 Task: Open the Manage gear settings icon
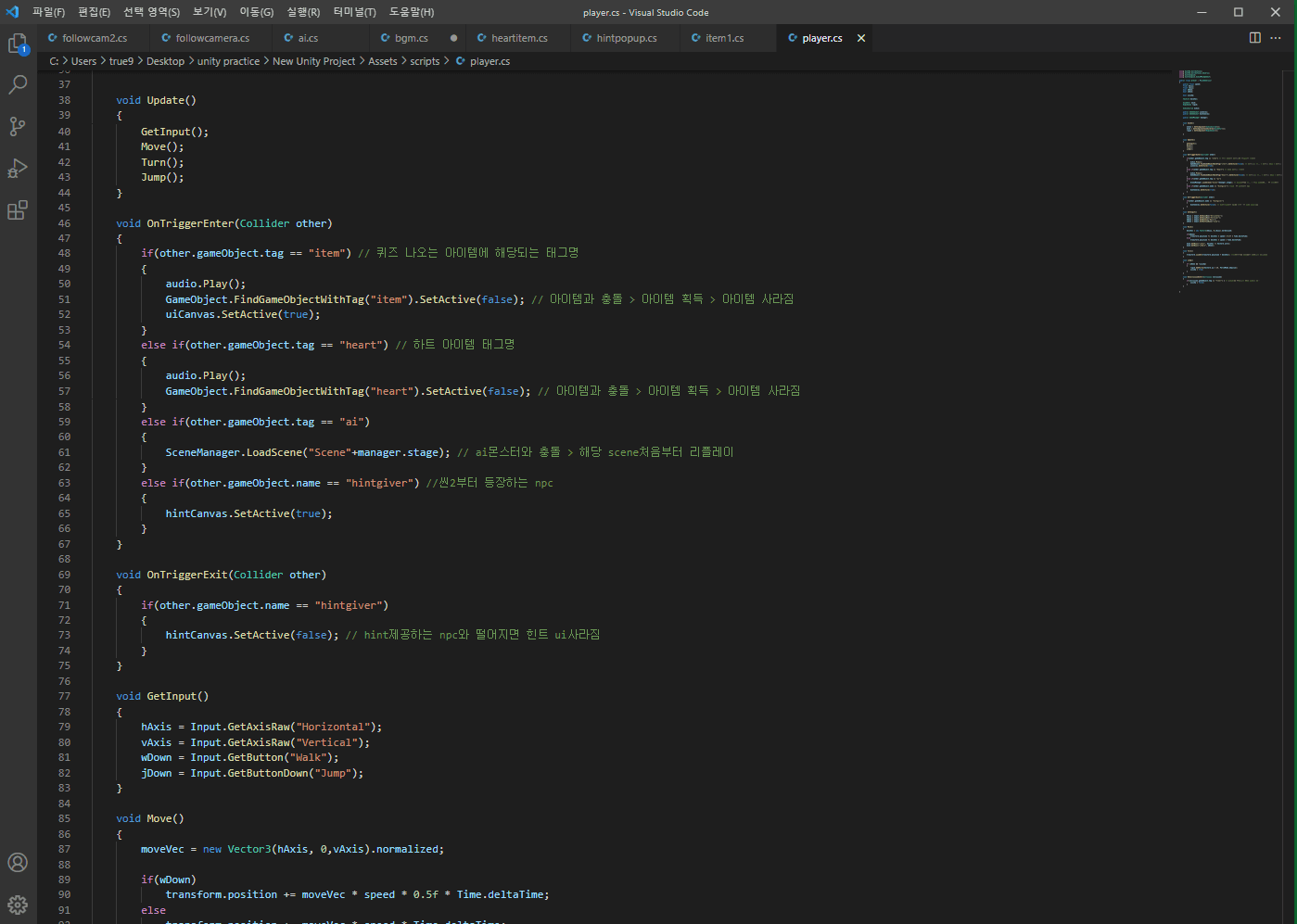coord(18,904)
